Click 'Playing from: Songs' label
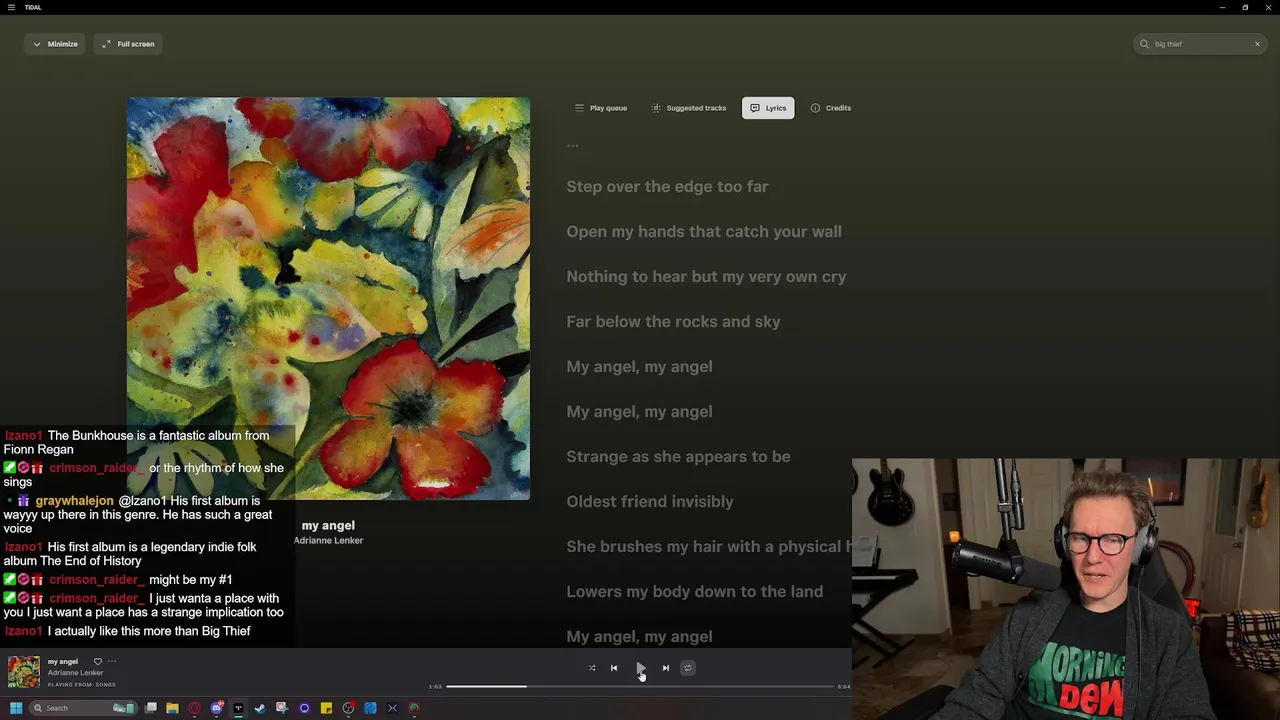 [x=81, y=685]
